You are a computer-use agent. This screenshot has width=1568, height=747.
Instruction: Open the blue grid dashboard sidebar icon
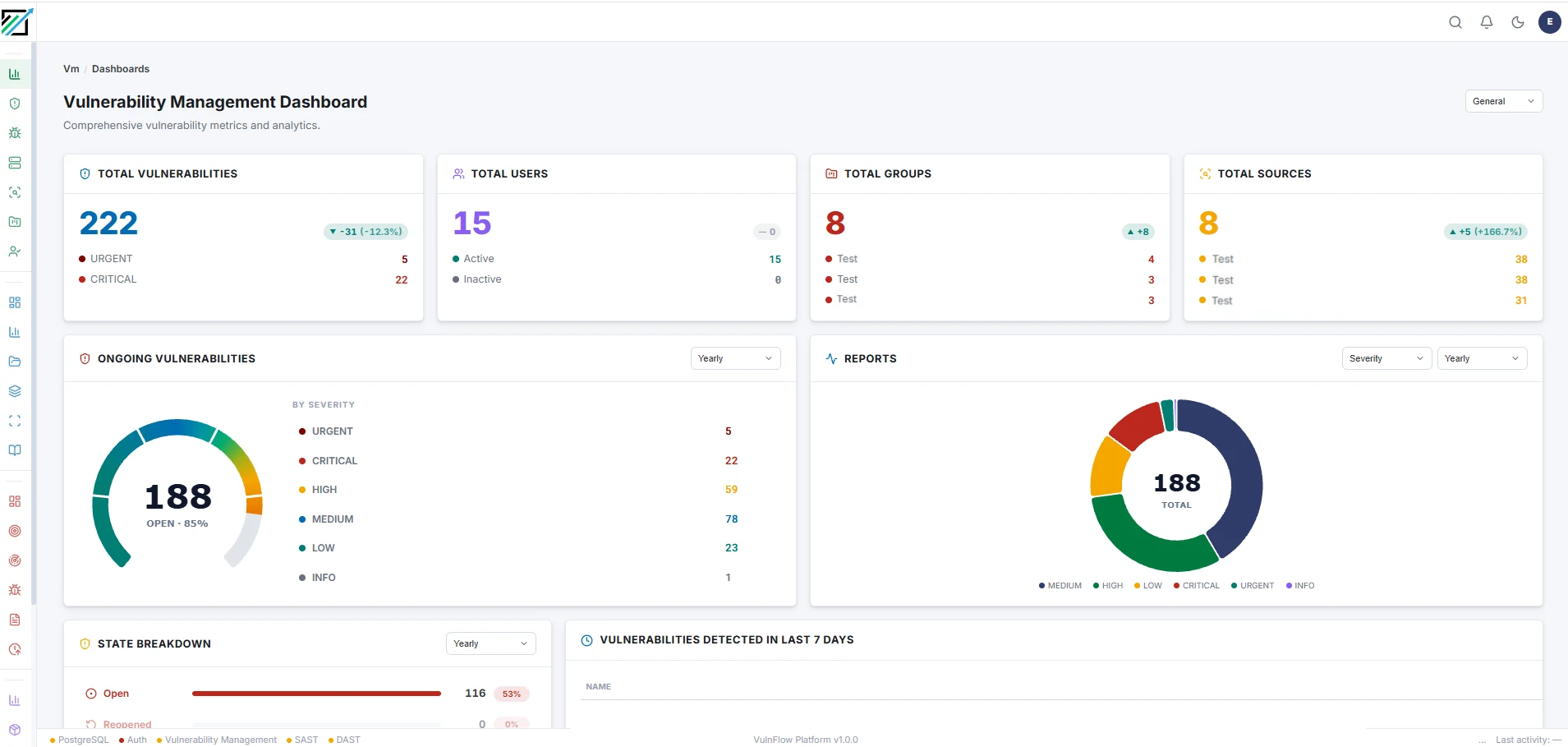(15, 302)
